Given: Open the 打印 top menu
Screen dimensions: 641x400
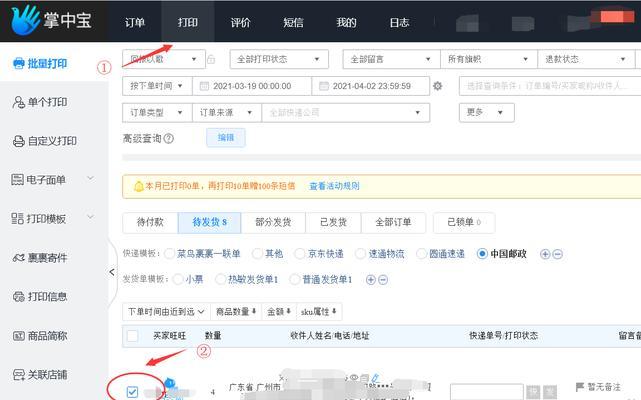Looking at the screenshot, I should click(188, 22).
